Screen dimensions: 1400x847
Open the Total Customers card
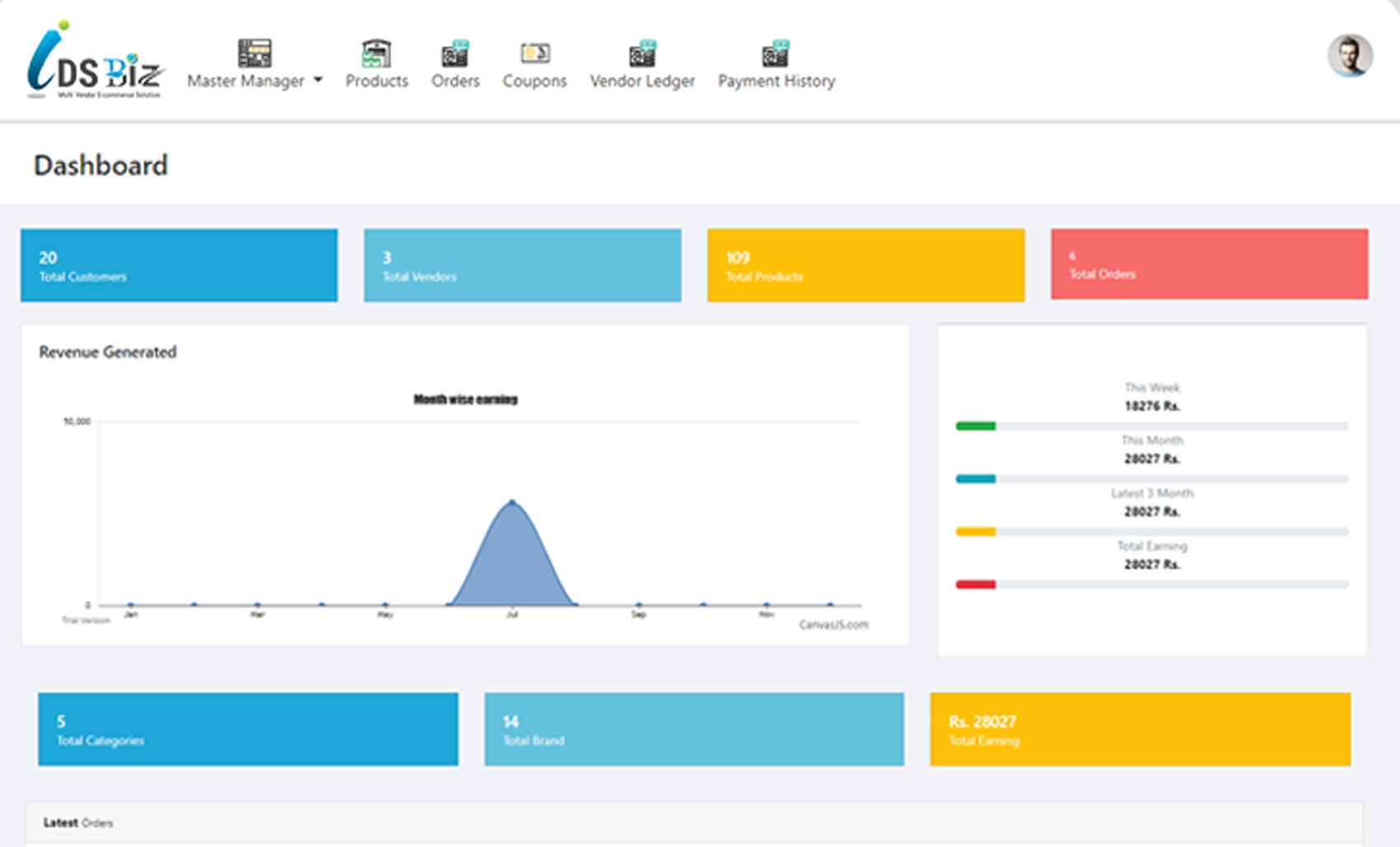click(x=179, y=265)
